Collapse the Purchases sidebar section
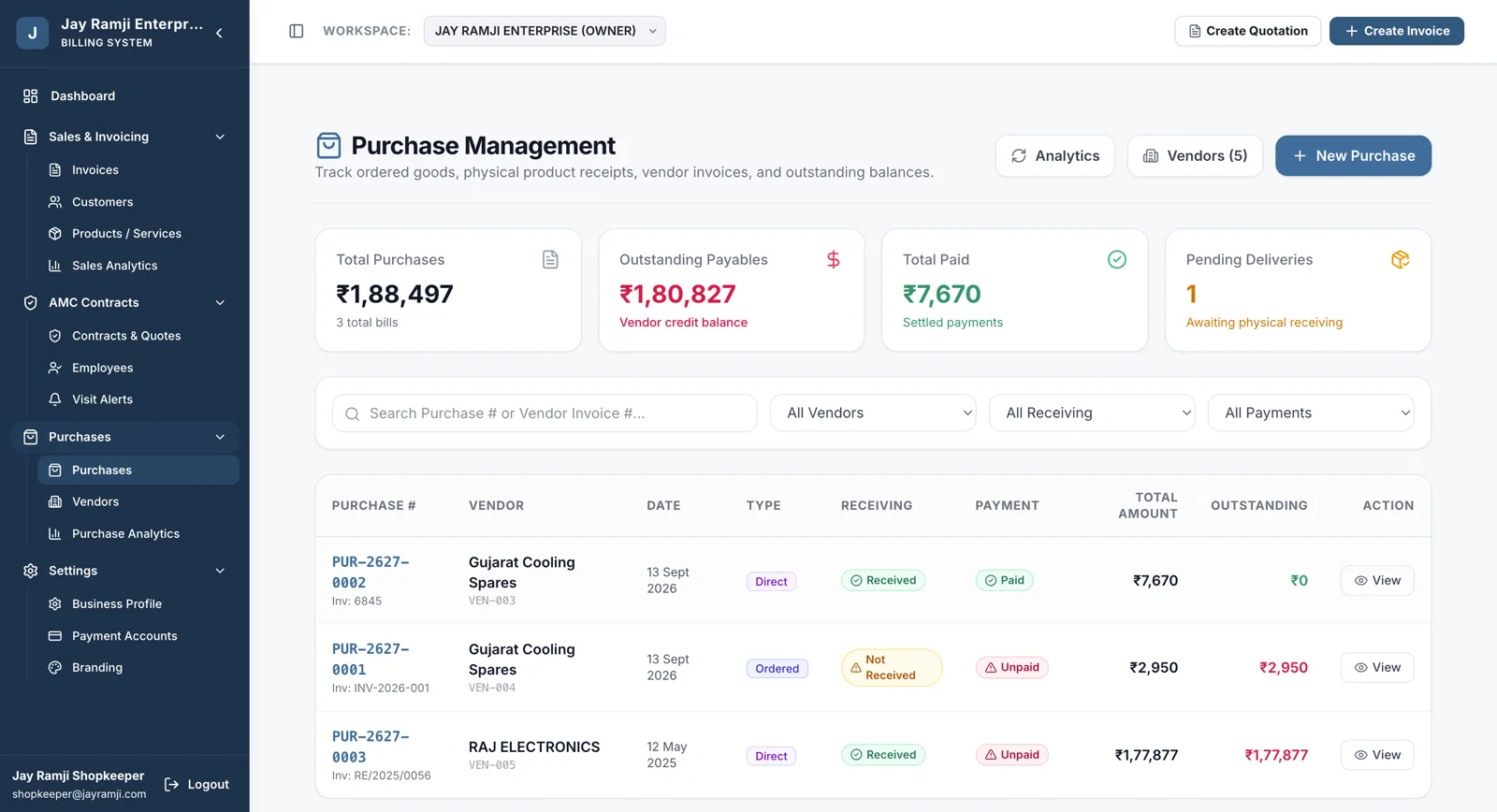Image resolution: width=1497 pixels, height=812 pixels. (x=124, y=437)
